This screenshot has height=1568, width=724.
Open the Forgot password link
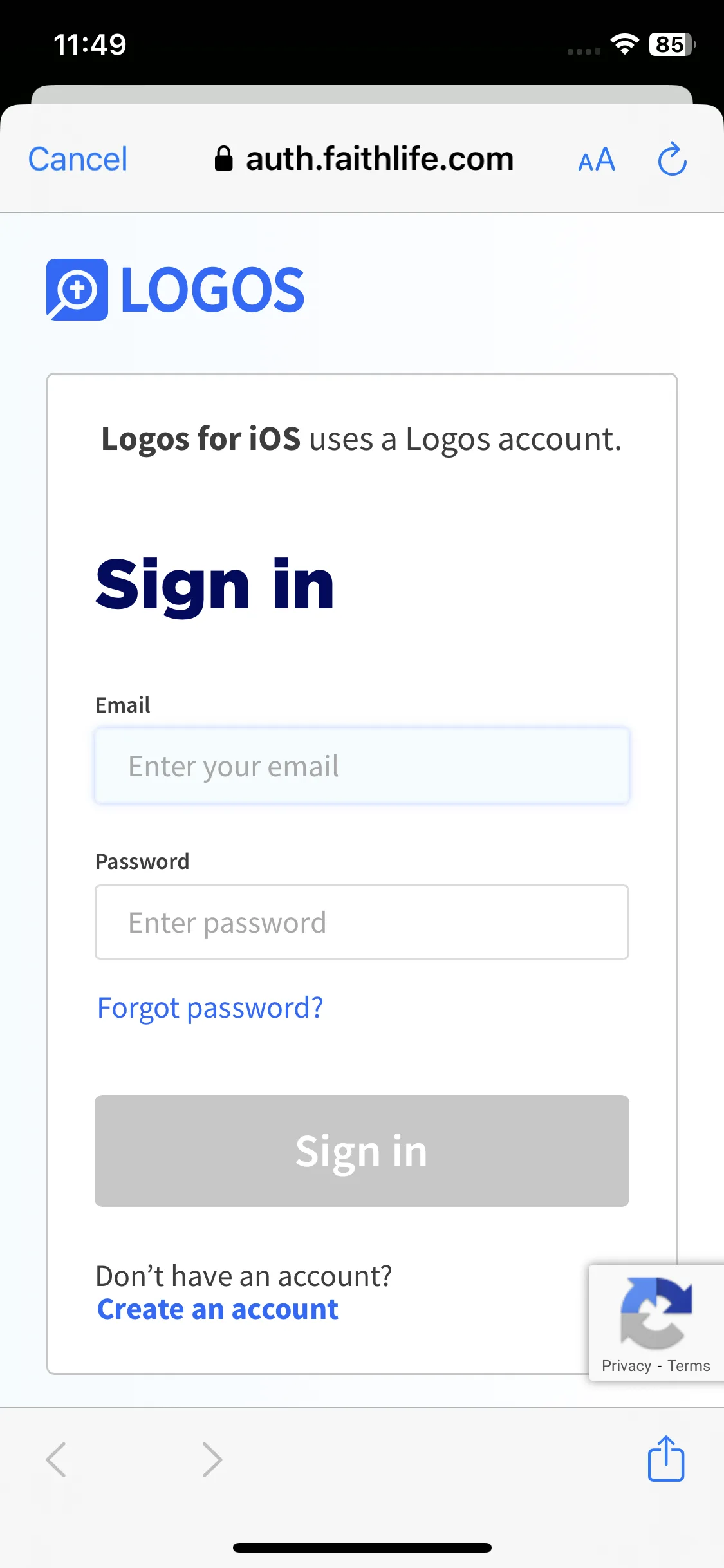(x=210, y=1008)
